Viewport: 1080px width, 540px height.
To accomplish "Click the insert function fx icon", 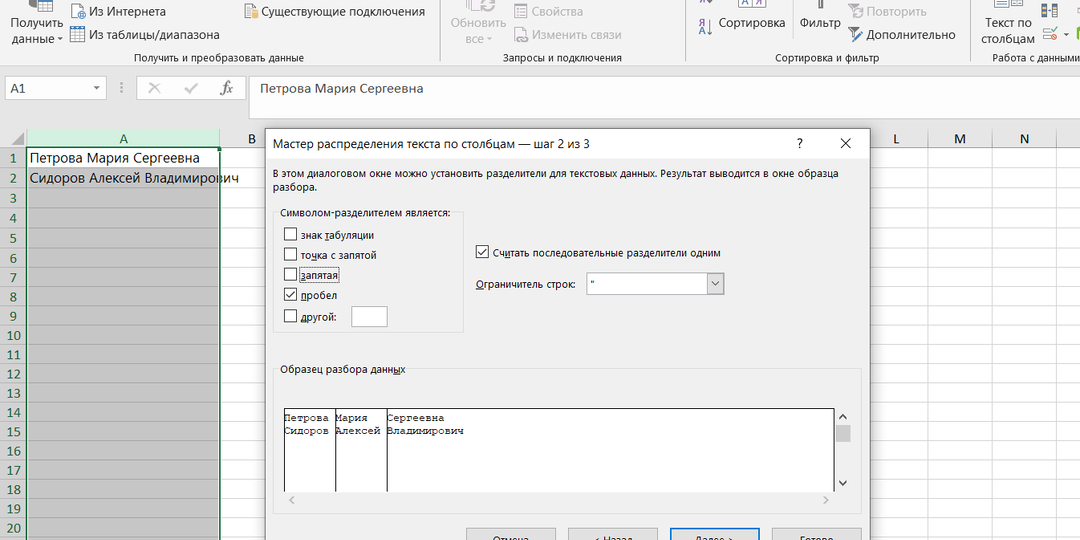I will point(227,88).
